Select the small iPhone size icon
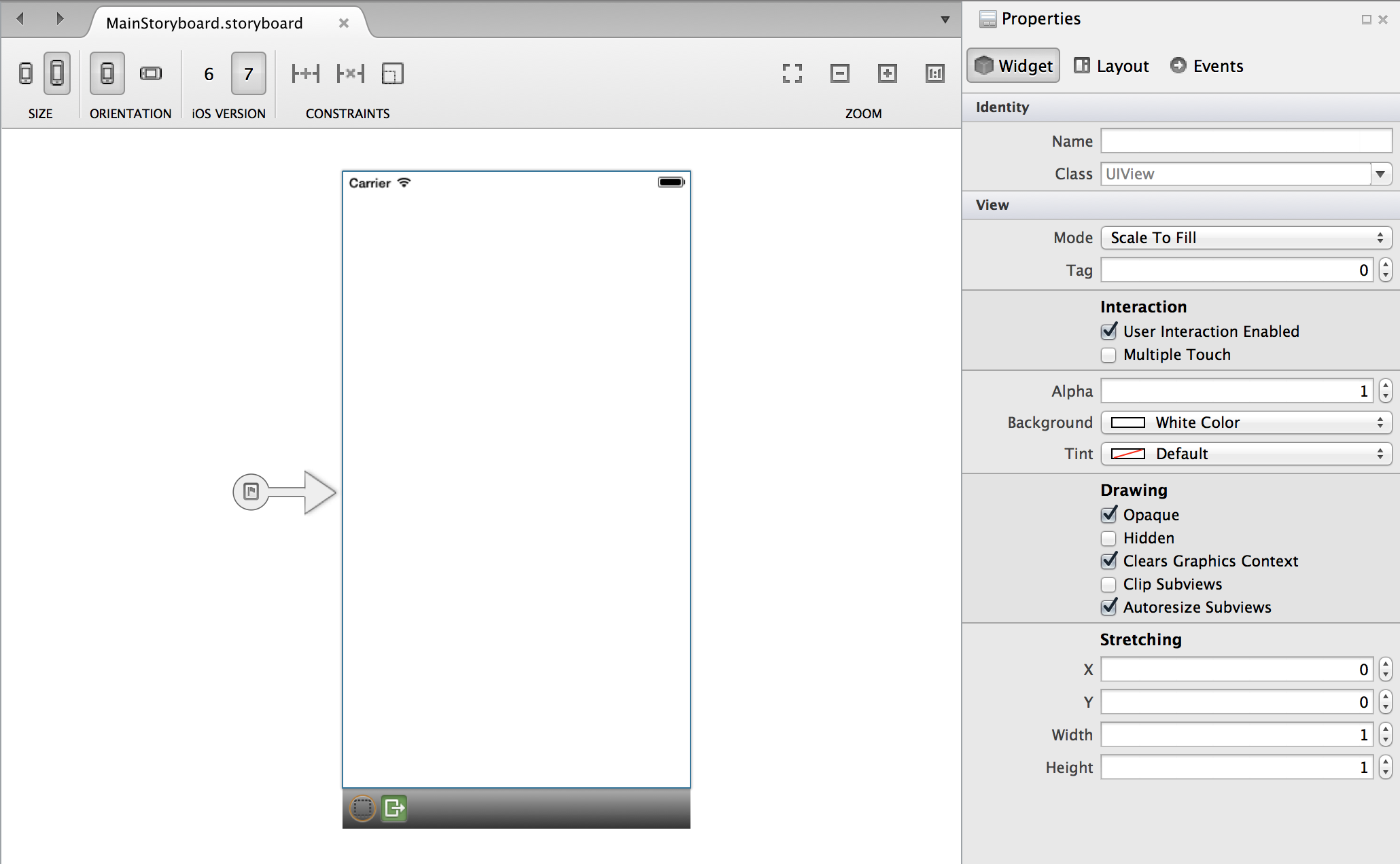The width and height of the screenshot is (1400, 864). (26, 73)
